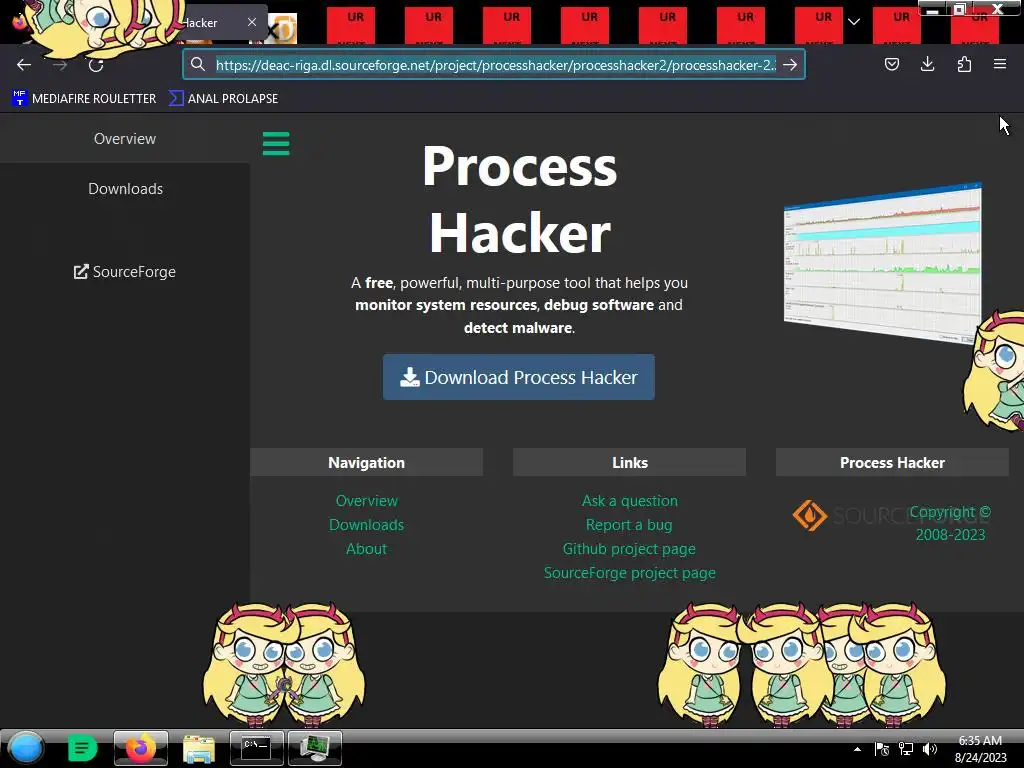This screenshot has height=768, width=1024.
Task: Reload the current page
Action: click(x=96, y=65)
